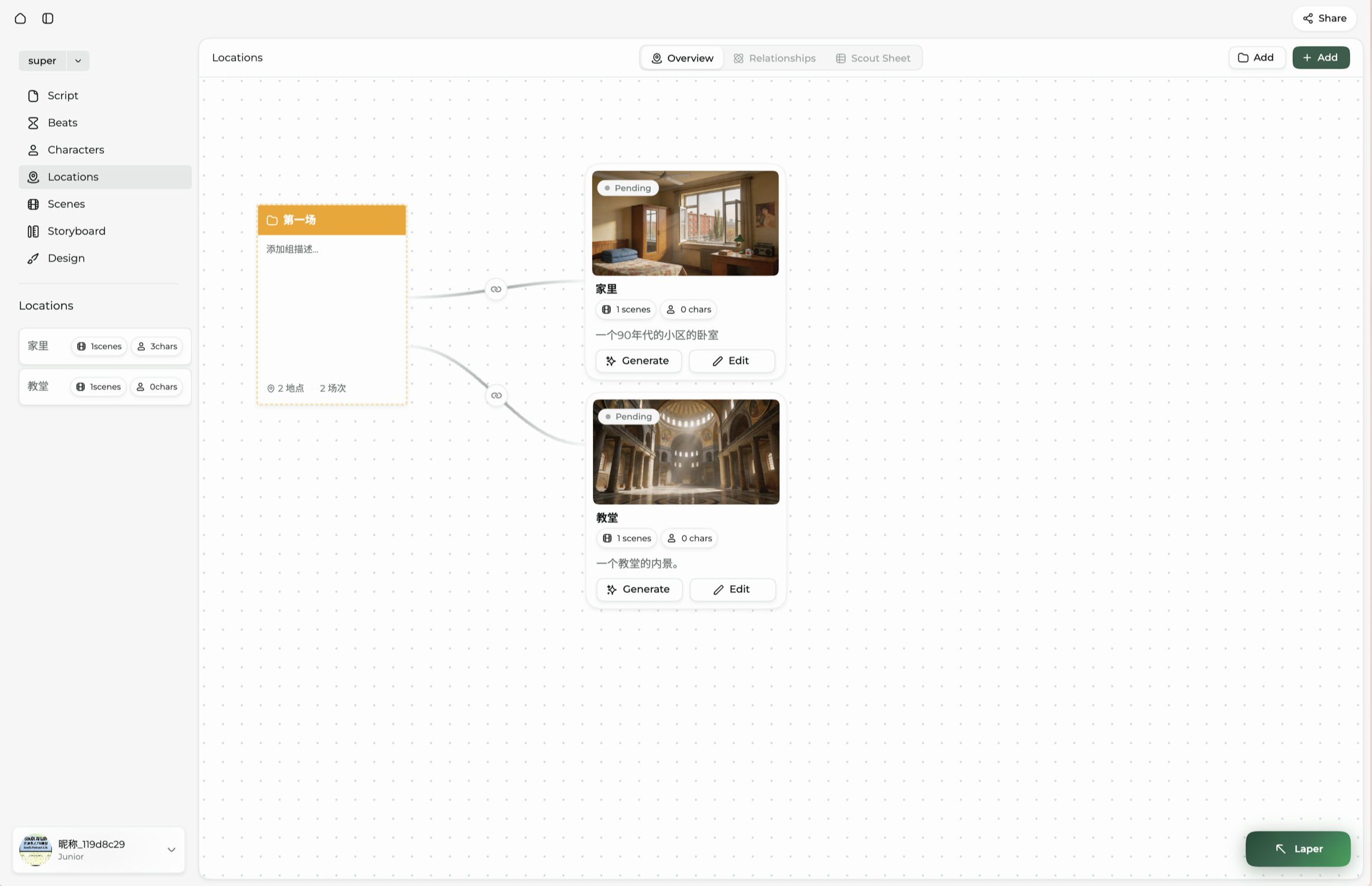Viewport: 1372px width, 886px height.
Task: Click the church interior thumbnail image
Action: 686,452
